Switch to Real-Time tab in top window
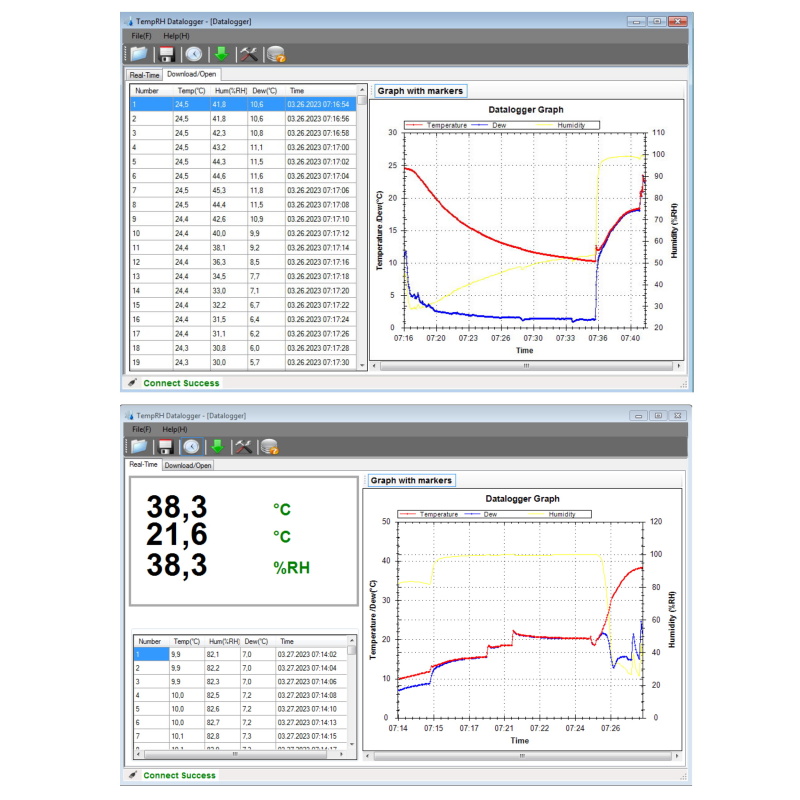 point(144,74)
